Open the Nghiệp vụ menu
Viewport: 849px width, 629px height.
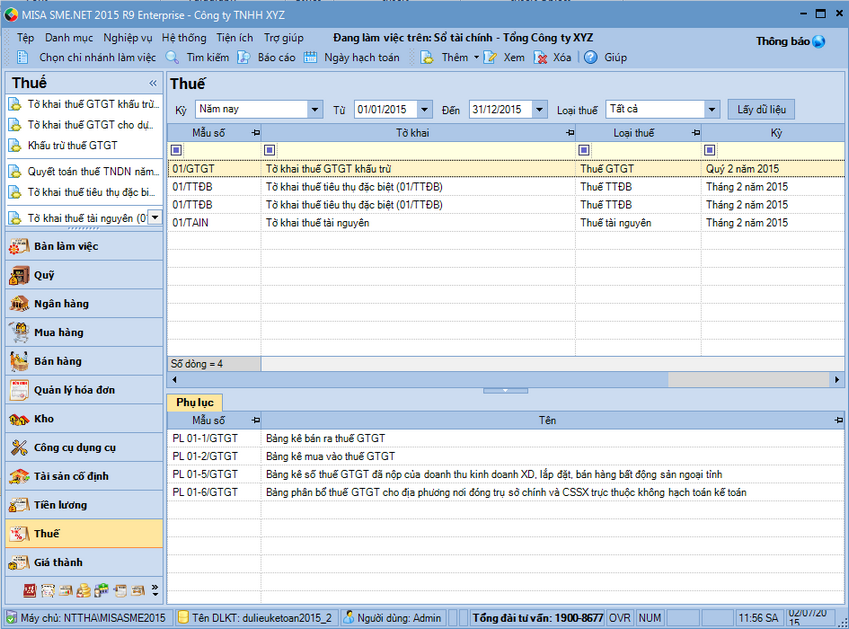pos(128,38)
